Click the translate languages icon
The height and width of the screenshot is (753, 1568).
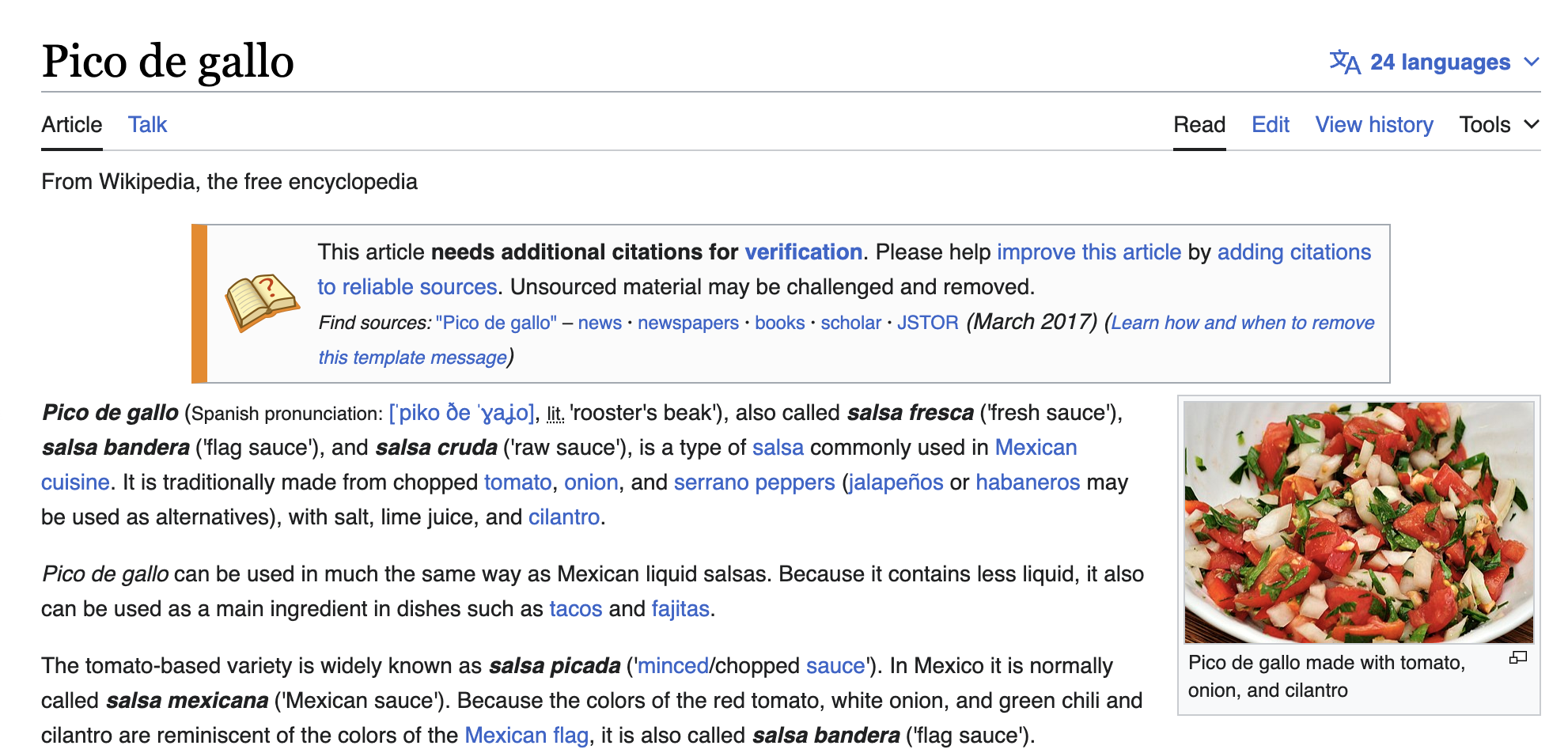(x=1344, y=62)
